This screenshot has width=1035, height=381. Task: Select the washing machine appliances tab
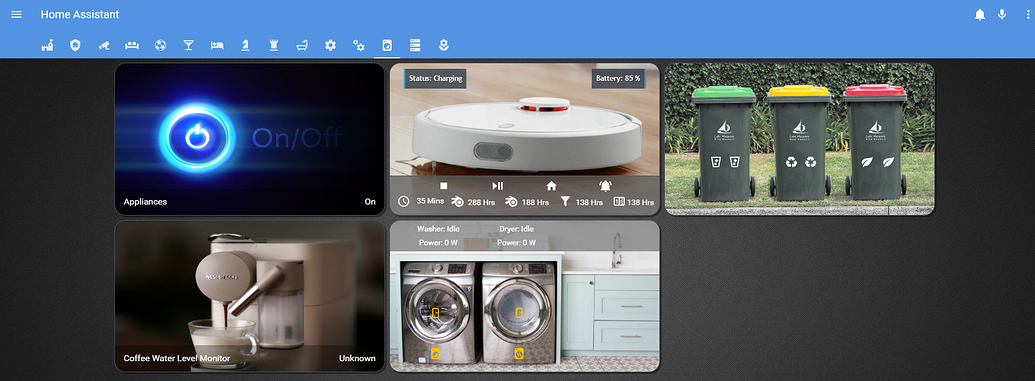(387, 45)
